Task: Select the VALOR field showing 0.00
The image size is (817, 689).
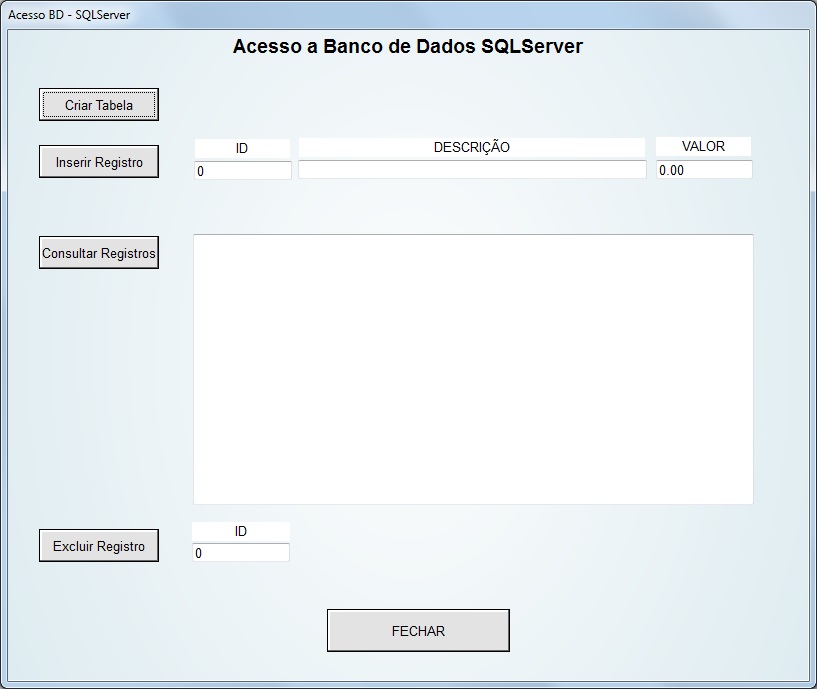Action: coord(704,169)
